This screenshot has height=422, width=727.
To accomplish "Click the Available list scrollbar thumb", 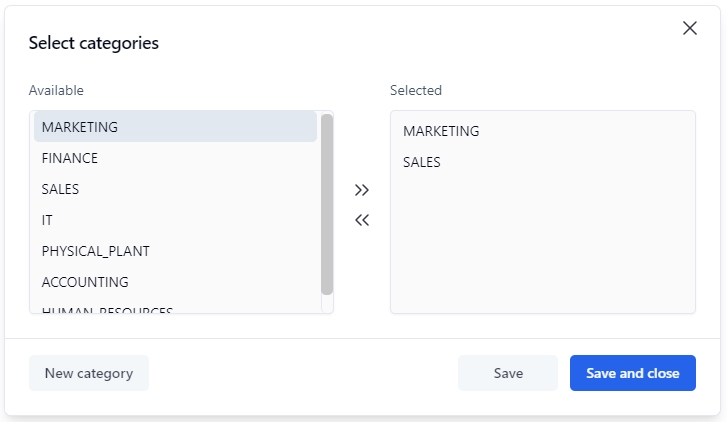I will pos(327,205).
